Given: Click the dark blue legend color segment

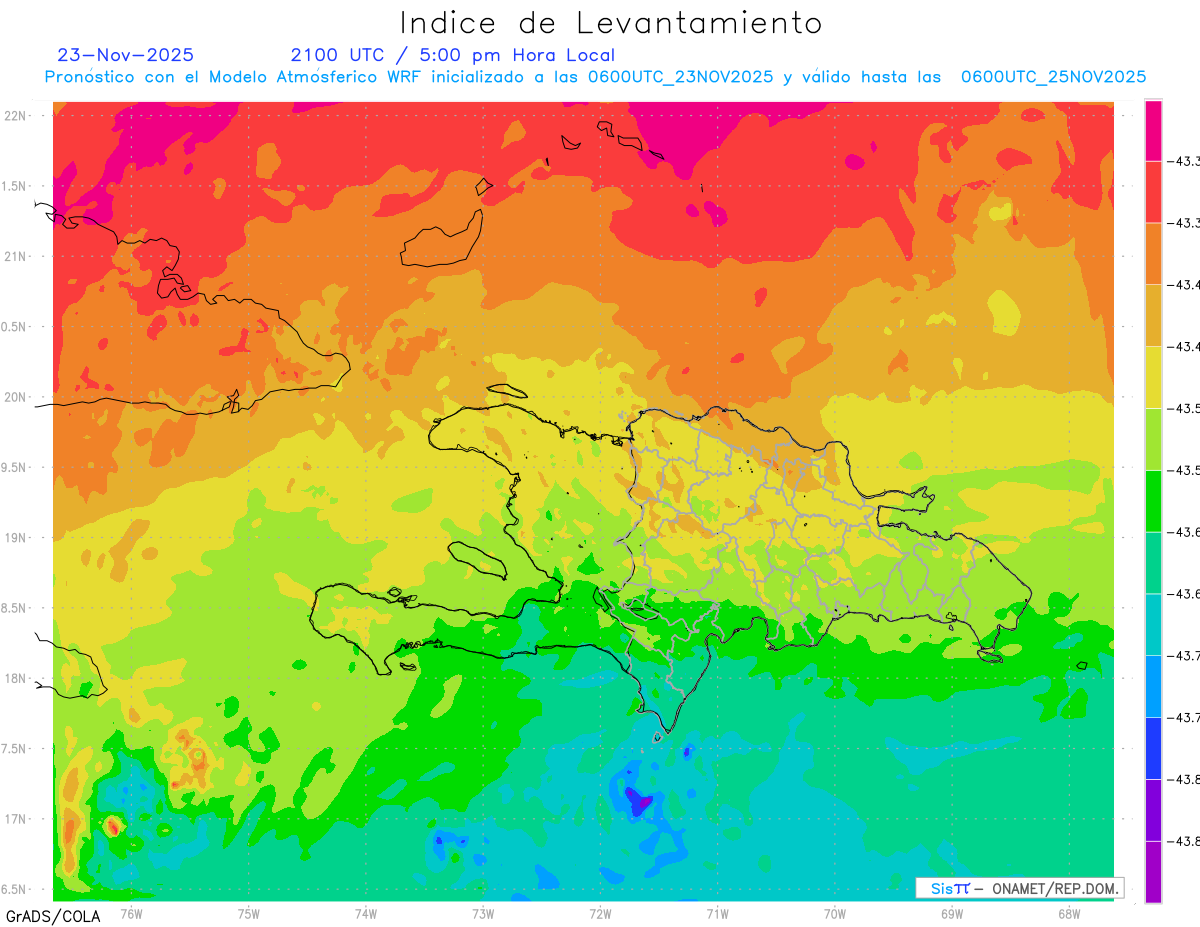Looking at the screenshot, I should tap(1153, 748).
